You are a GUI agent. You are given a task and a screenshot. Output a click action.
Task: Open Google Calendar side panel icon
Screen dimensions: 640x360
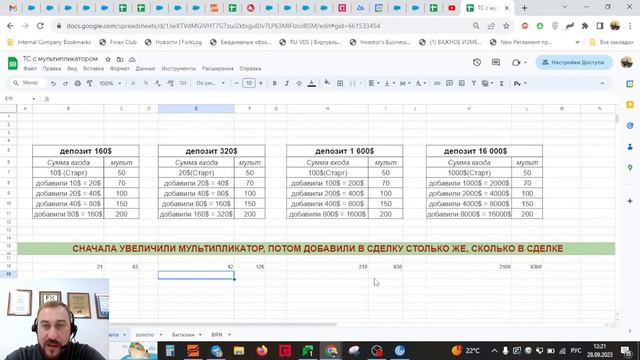click(x=630, y=84)
